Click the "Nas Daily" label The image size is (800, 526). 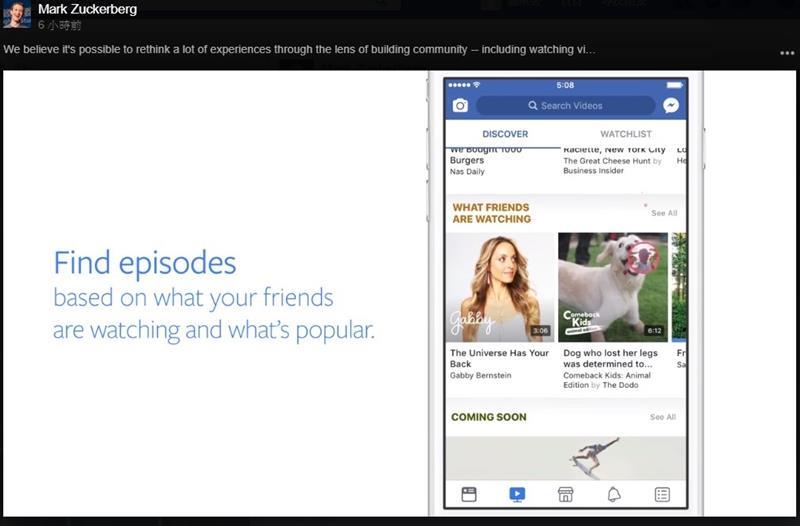coord(467,172)
